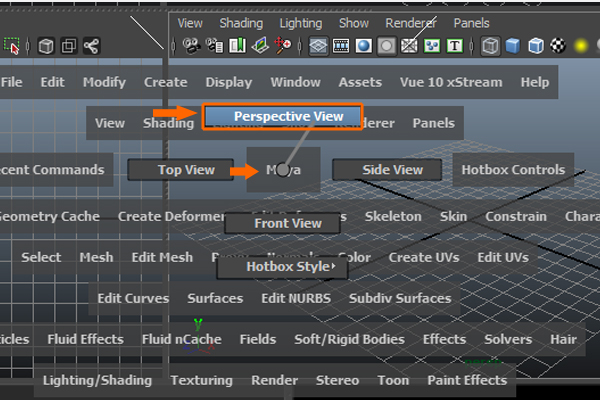The width and height of the screenshot is (600, 400).
Task: Click the share-style connection nodes icon
Action: 91,46
